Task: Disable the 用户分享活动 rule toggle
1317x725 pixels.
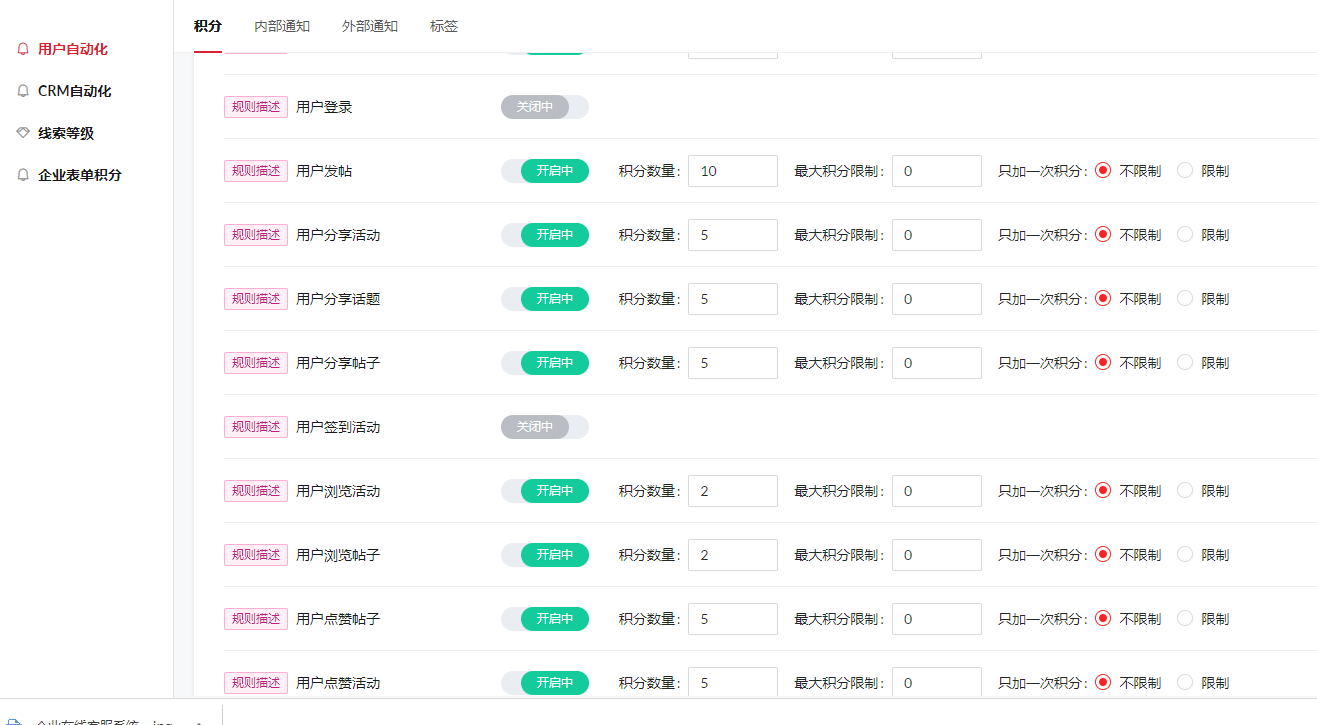Action: [x=545, y=235]
